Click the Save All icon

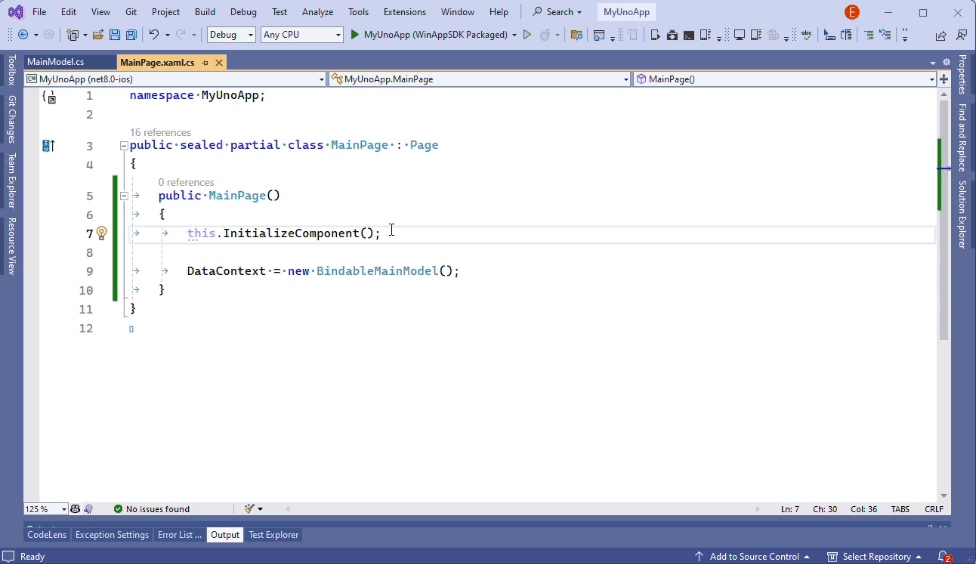(131, 35)
